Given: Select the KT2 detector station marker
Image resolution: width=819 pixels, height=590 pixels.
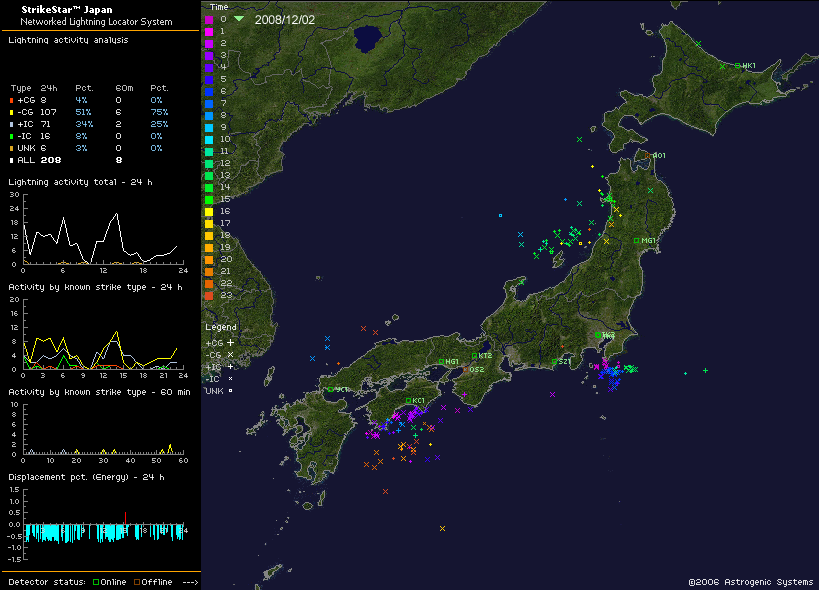Looking at the screenshot, I should click(x=475, y=356).
